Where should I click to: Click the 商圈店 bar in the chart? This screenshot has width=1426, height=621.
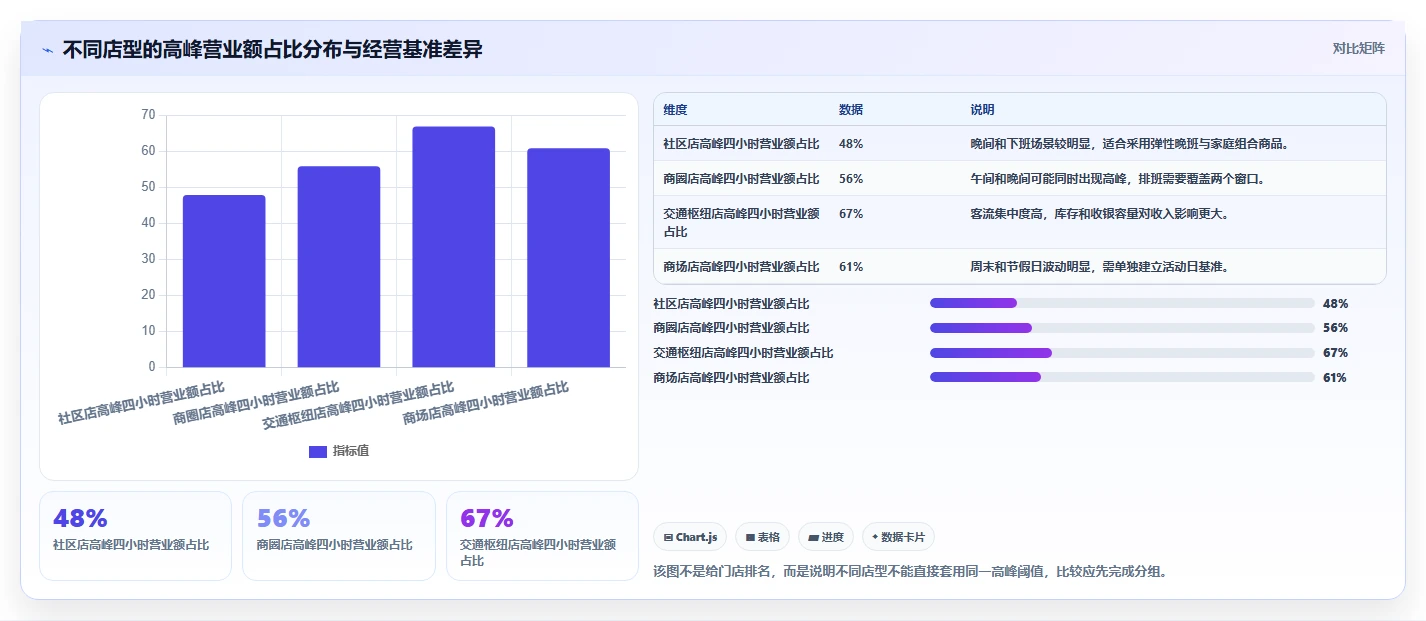339,267
